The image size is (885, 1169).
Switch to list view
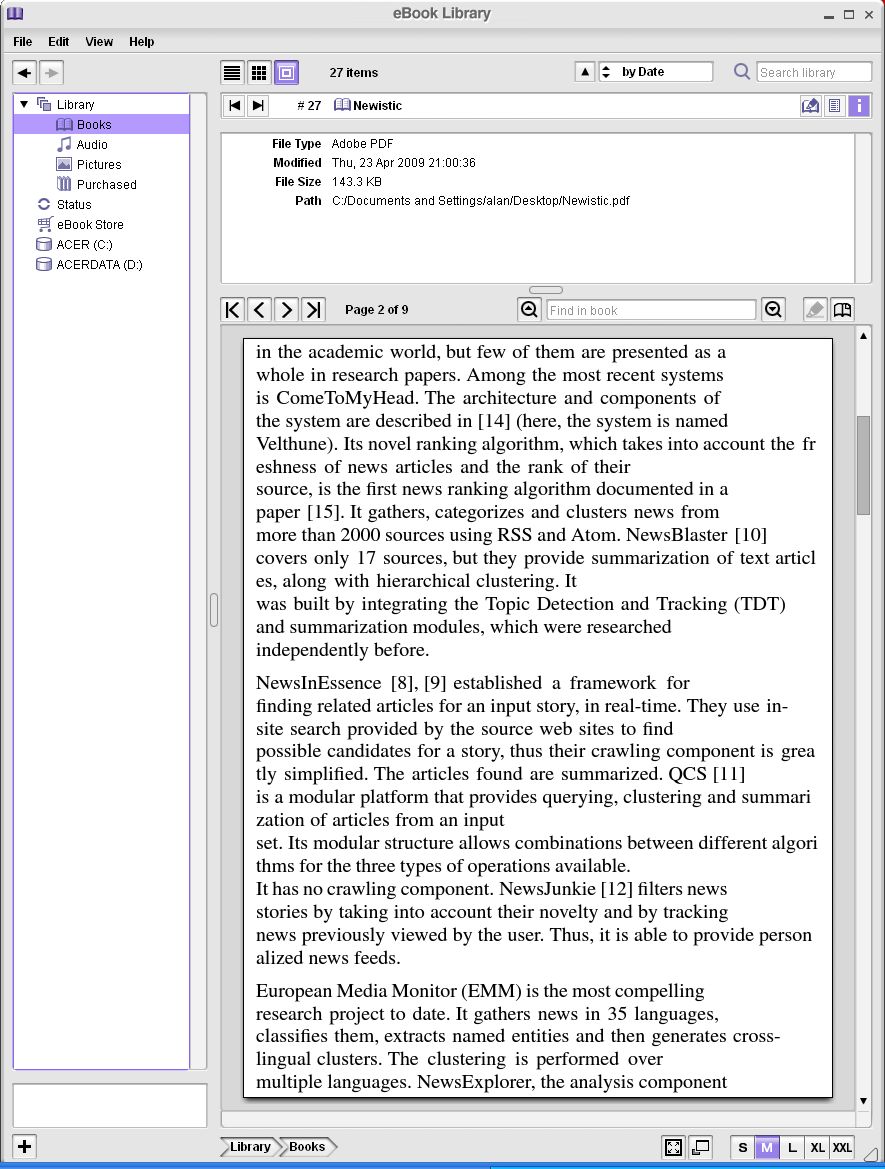233,72
